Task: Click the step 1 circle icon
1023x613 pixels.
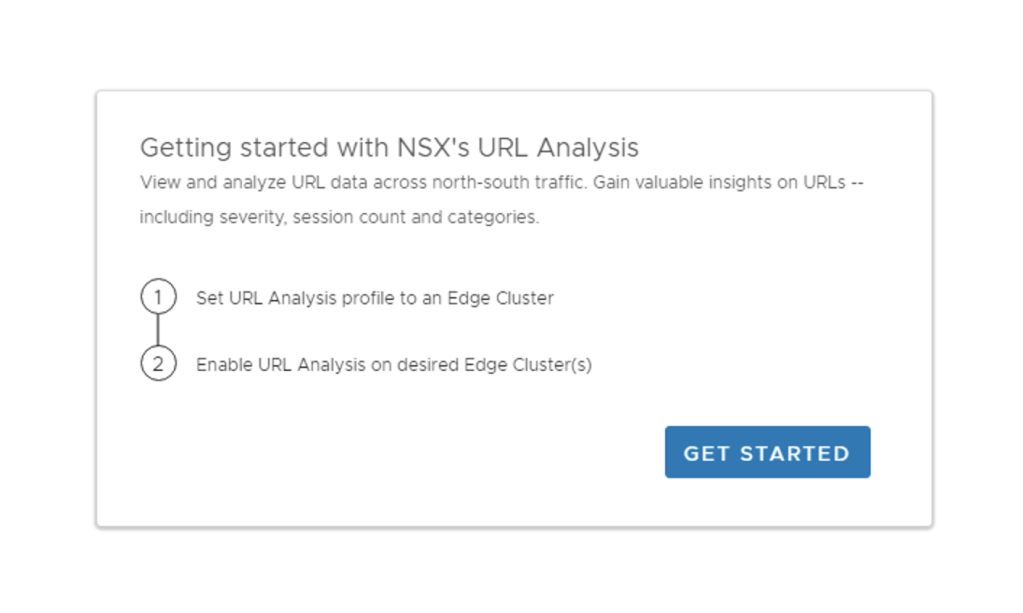Action: pyautogui.click(x=158, y=297)
